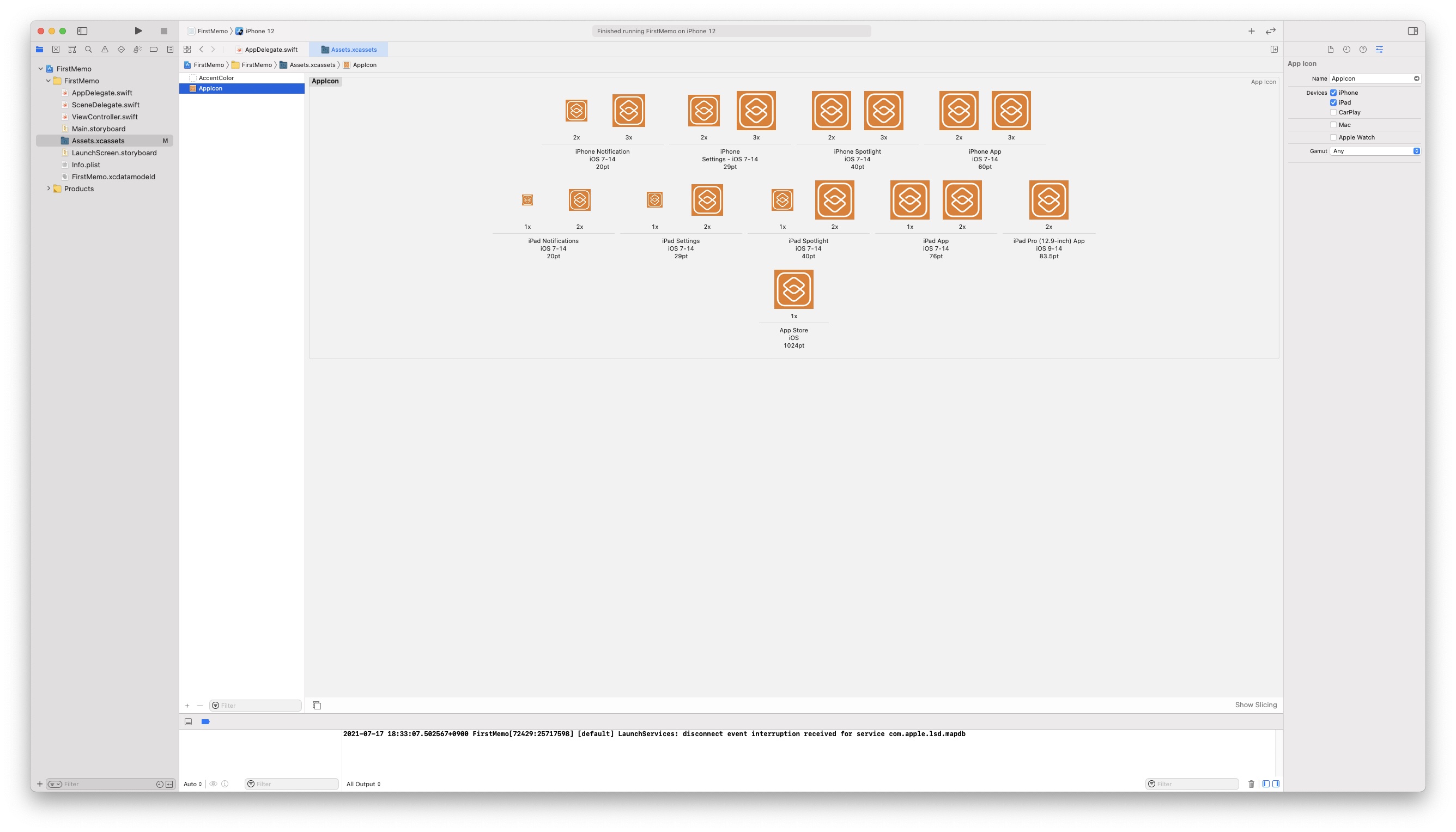Open the Gamut dropdown
1456x832 pixels.
(1374, 151)
